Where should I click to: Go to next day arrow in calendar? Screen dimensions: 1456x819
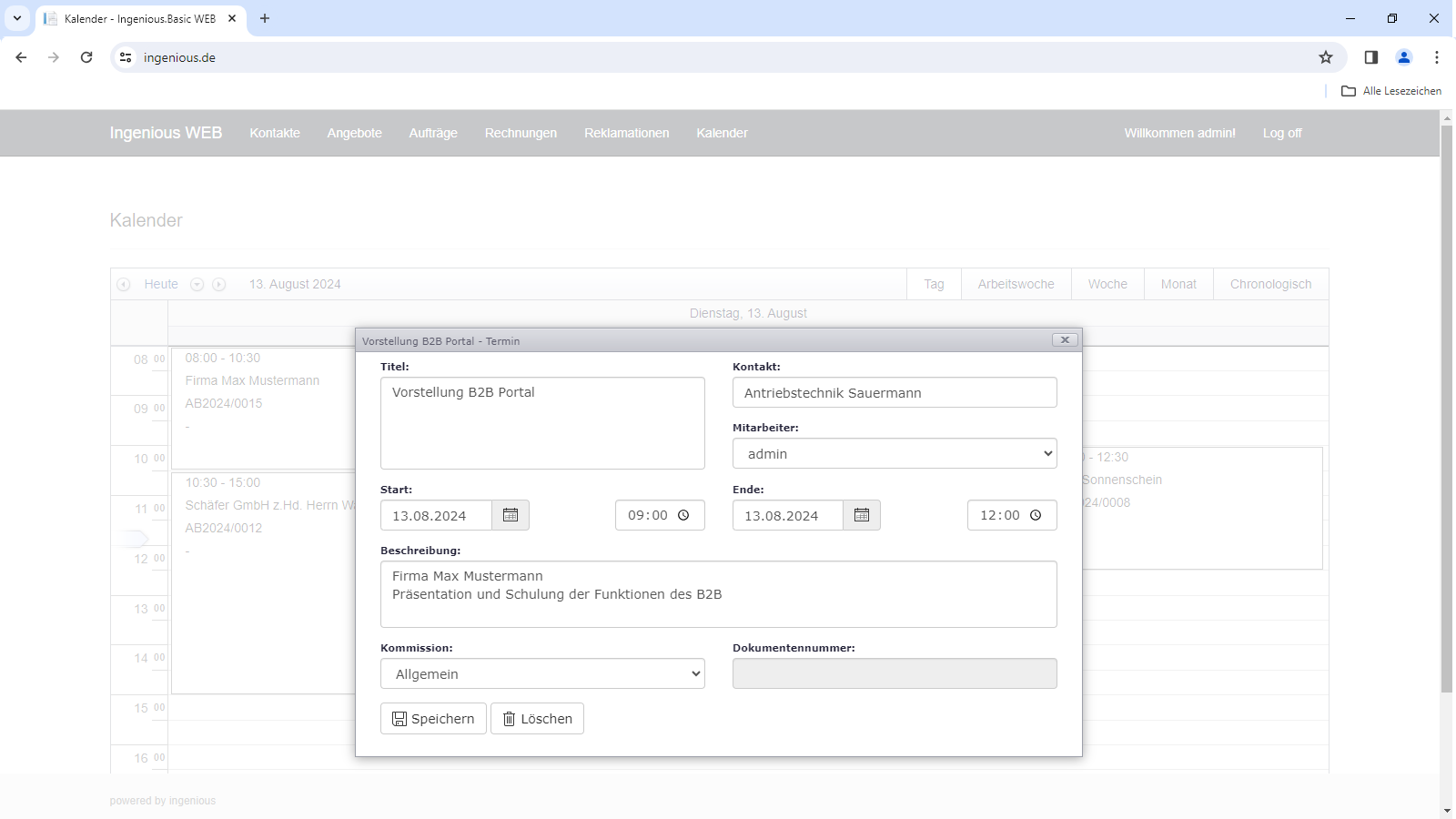(x=219, y=284)
